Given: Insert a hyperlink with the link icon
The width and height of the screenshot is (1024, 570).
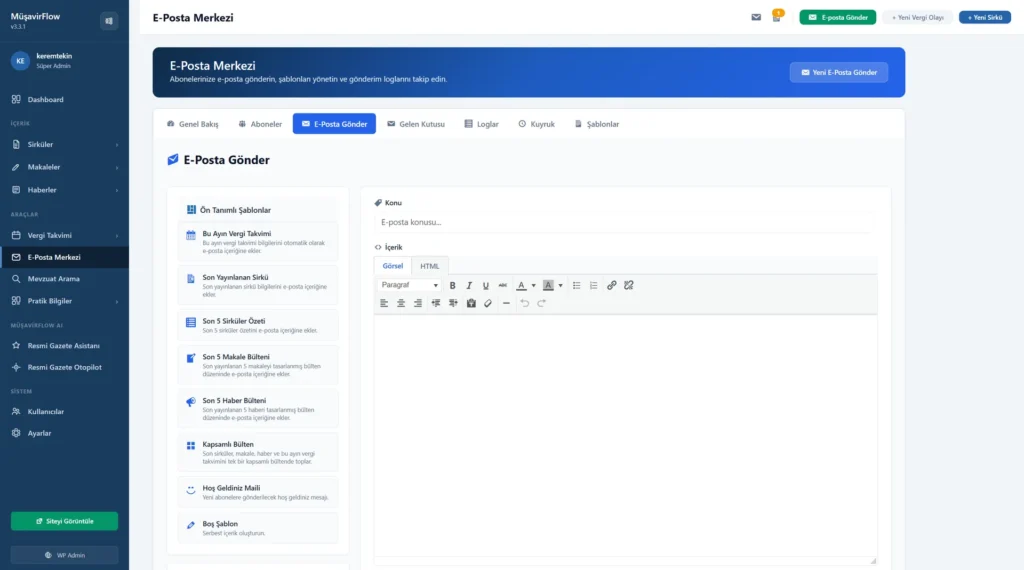Looking at the screenshot, I should click(x=611, y=285).
